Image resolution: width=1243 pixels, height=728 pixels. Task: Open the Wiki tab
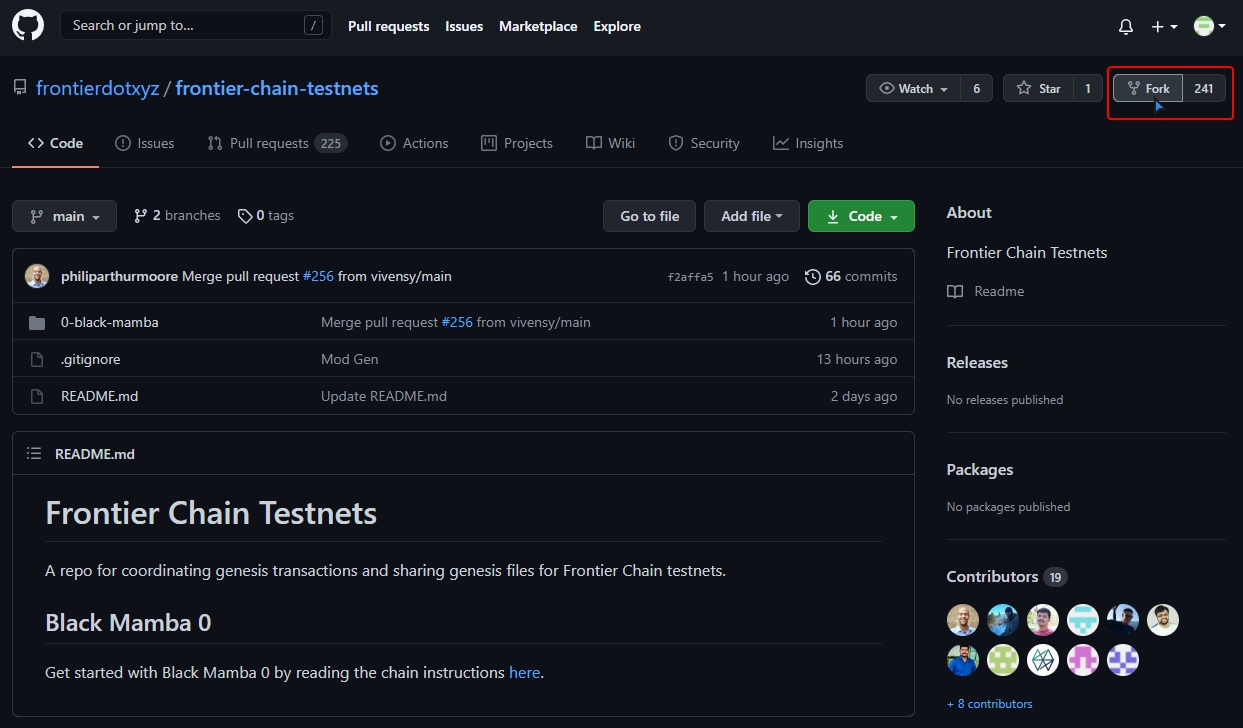click(x=611, y=143)
